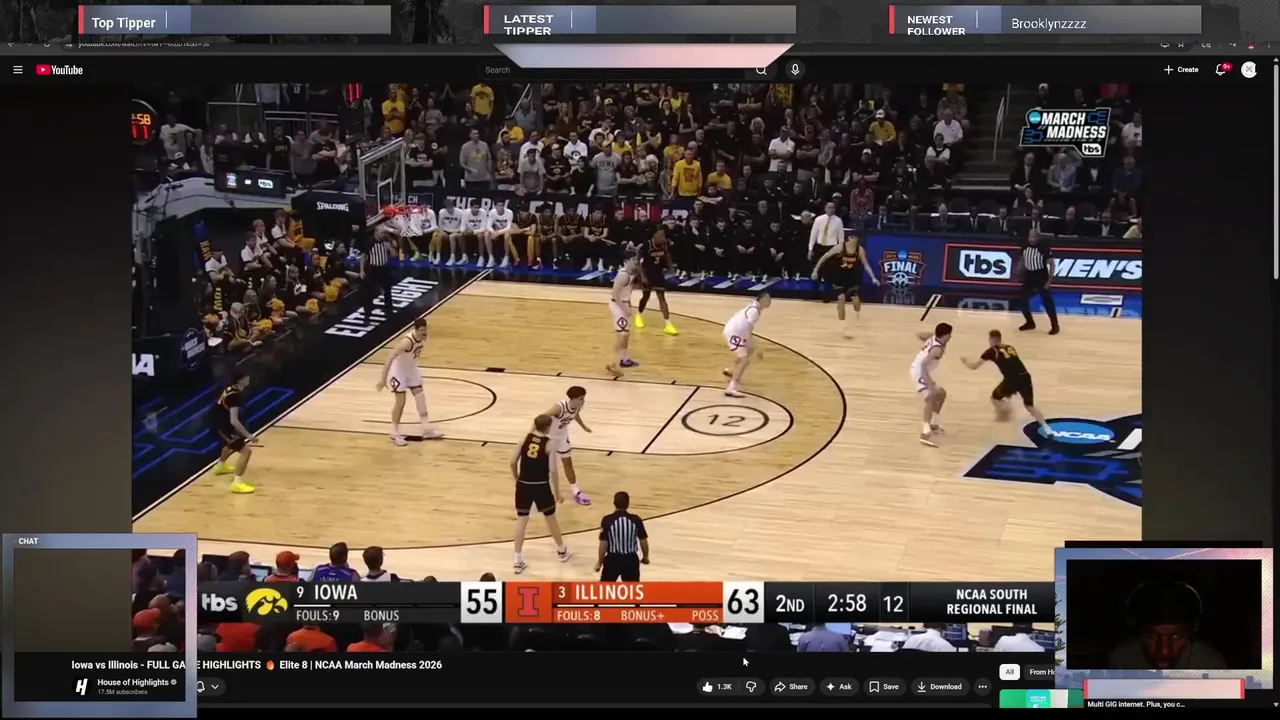Viewport: 1280px width, 720px height.
Task: Select the All filter chip
Action: (x=1009, y=672)
